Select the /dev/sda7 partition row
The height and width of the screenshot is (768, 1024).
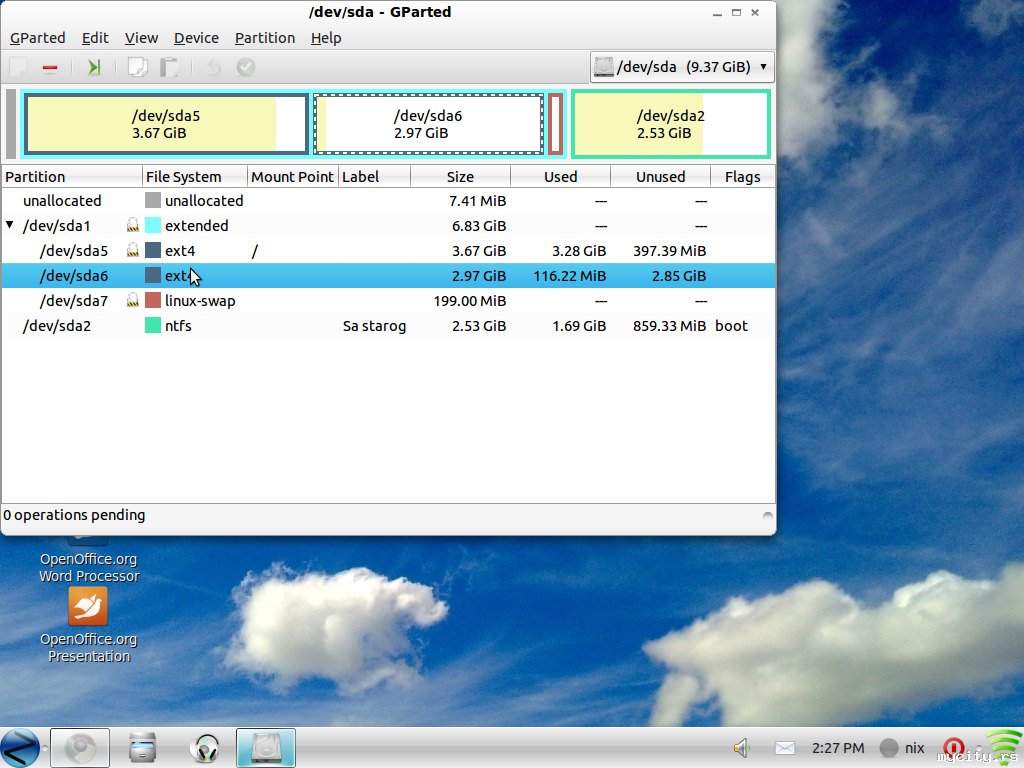pos(388,300)
